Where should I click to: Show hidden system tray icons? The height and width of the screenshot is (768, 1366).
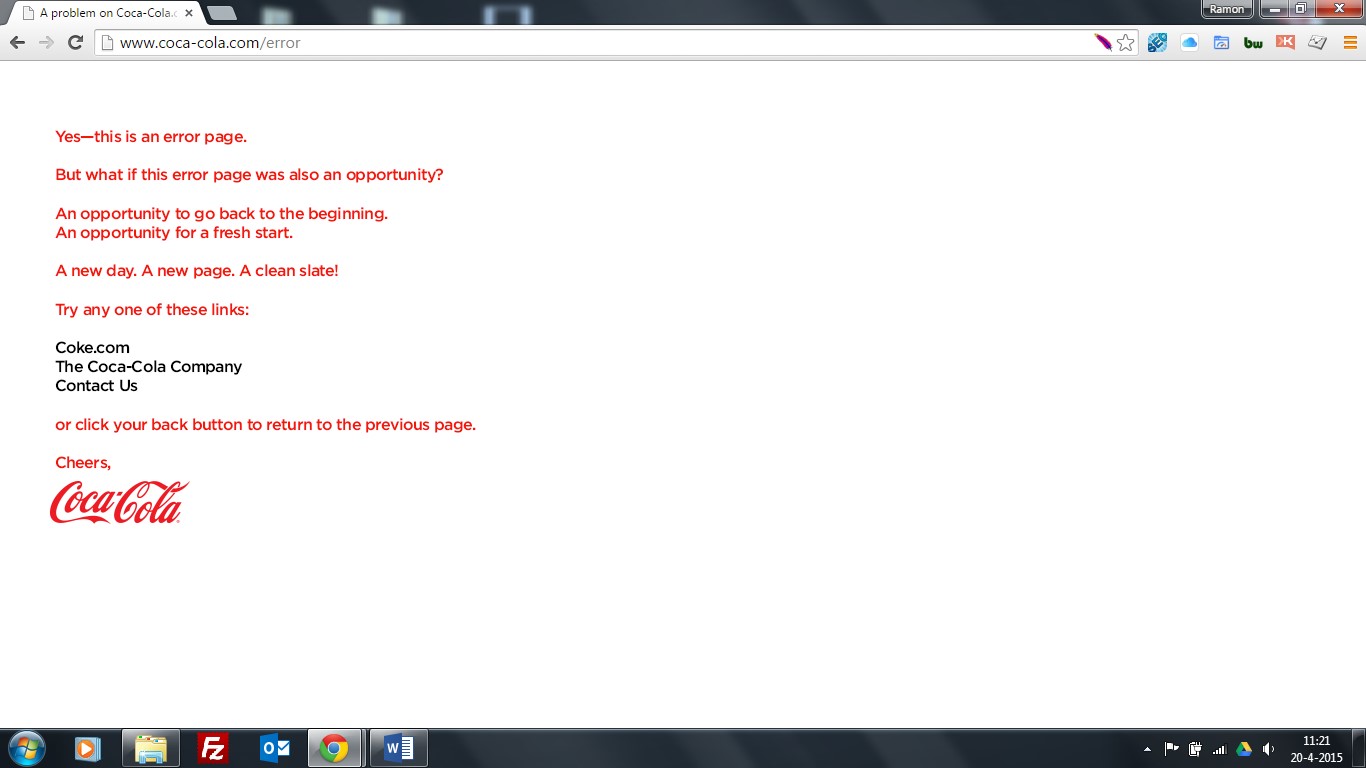[1146, 749]
